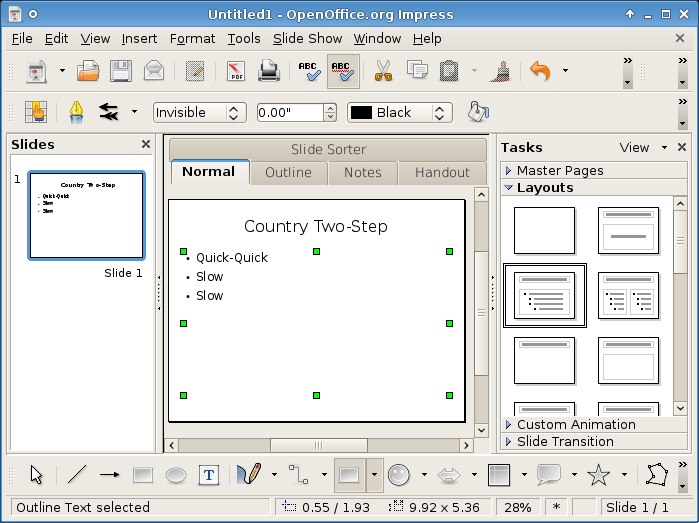
Task: Click the Print icon
Action: coord(268,71)
